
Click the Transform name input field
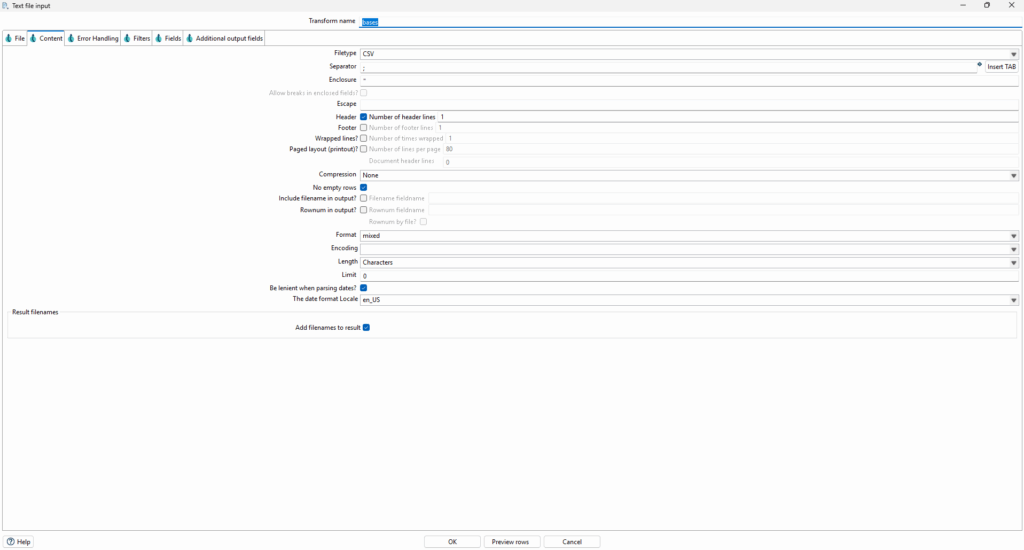click(689, 22)
